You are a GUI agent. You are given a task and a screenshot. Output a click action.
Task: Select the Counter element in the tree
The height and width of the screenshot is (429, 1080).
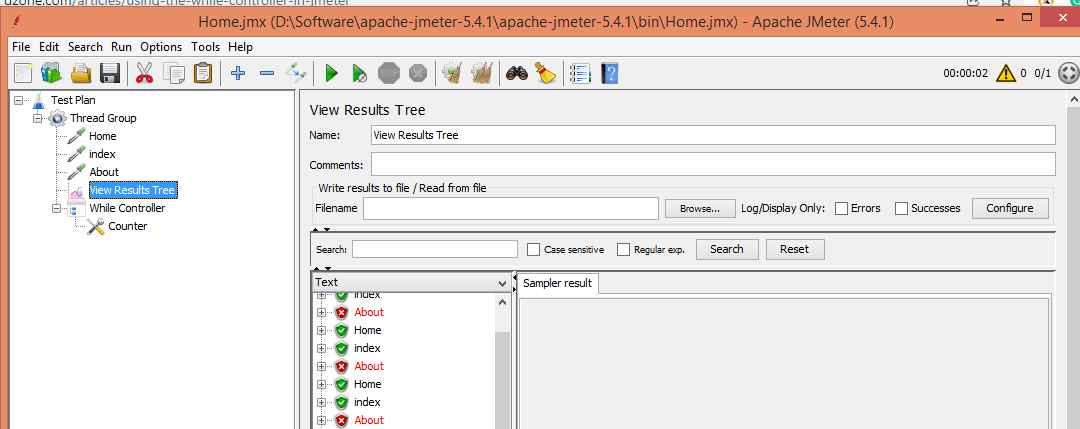(127, 226)
